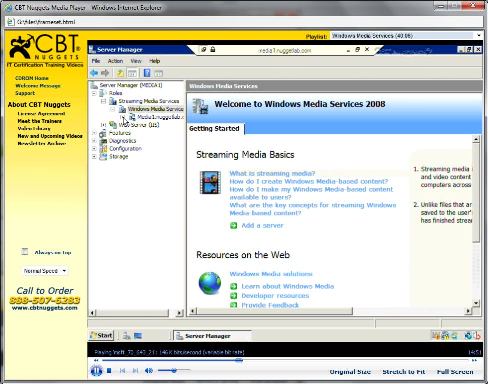Click the Next track media button

click(x=135, y=371)
